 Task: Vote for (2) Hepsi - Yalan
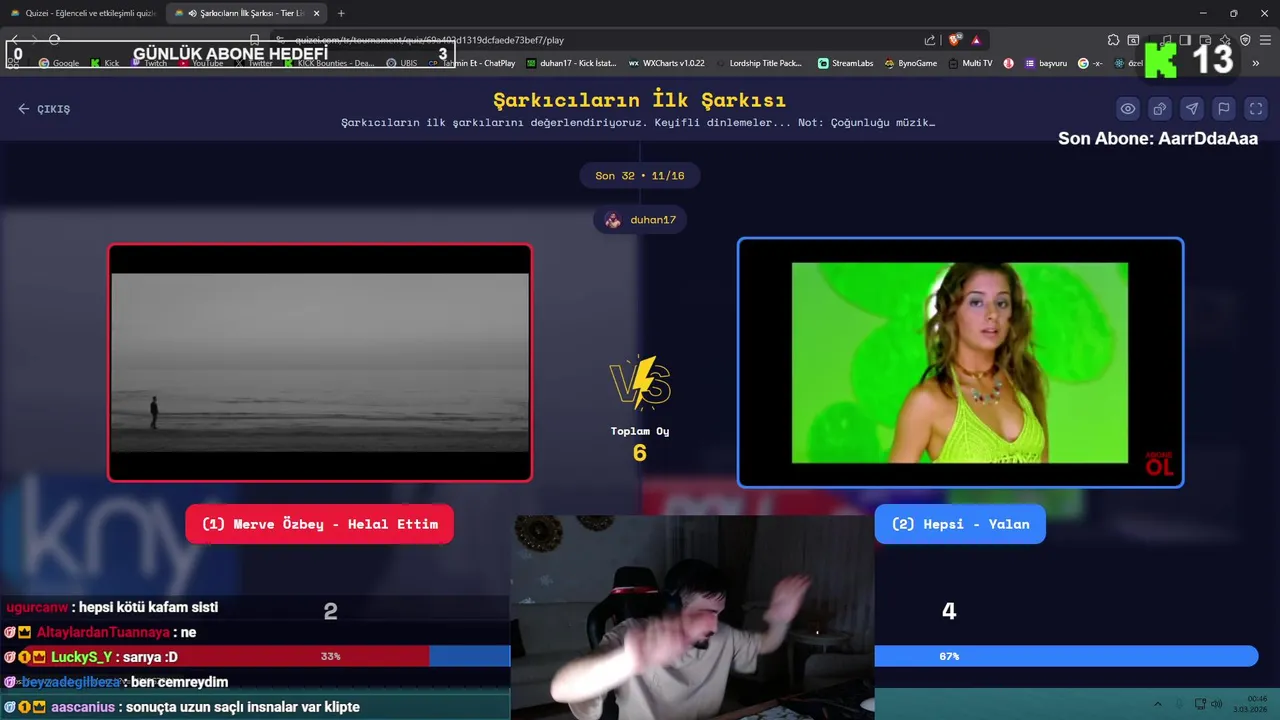[x=960, y=524]
